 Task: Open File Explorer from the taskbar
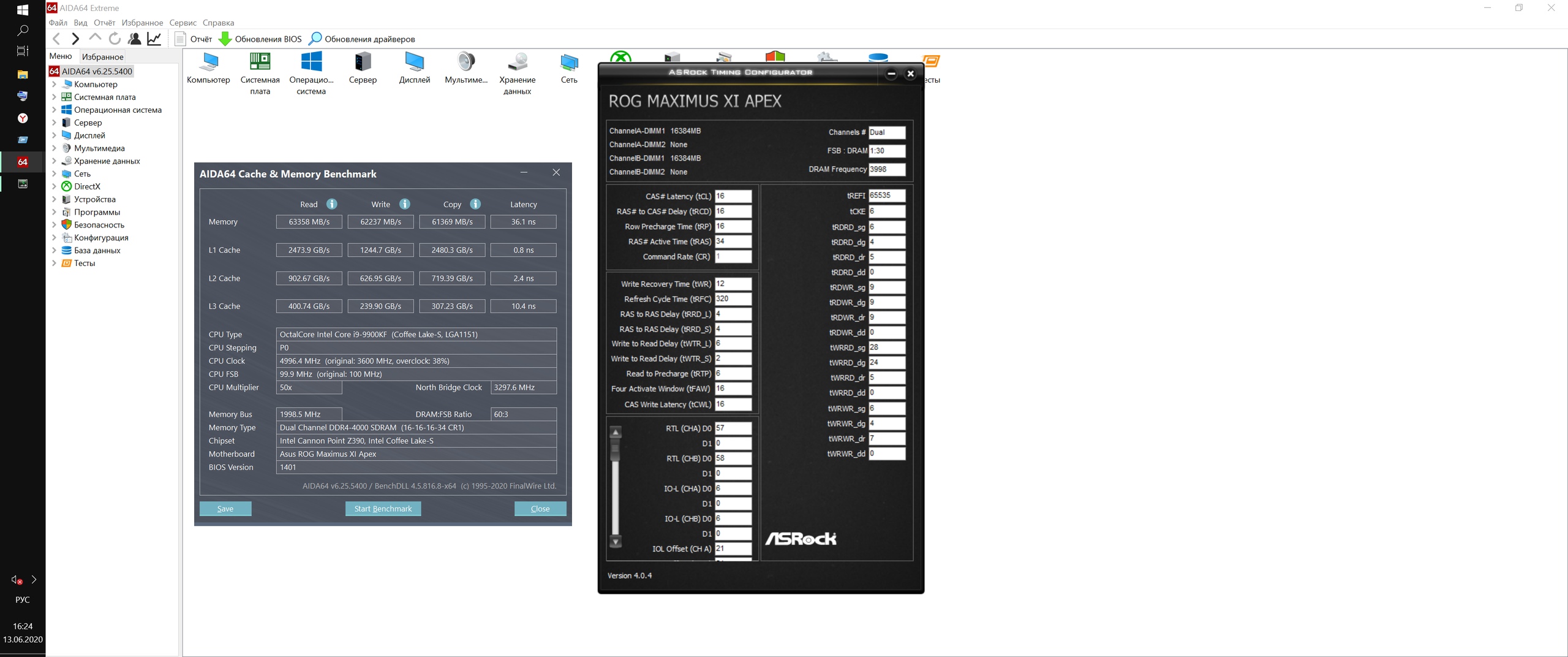click(x=23, y=74)
